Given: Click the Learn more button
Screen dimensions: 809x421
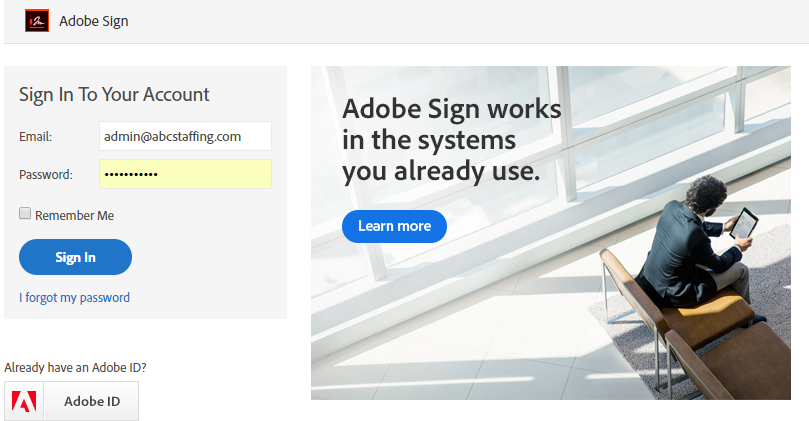Looking at the screenshot, I should point(394,226).
